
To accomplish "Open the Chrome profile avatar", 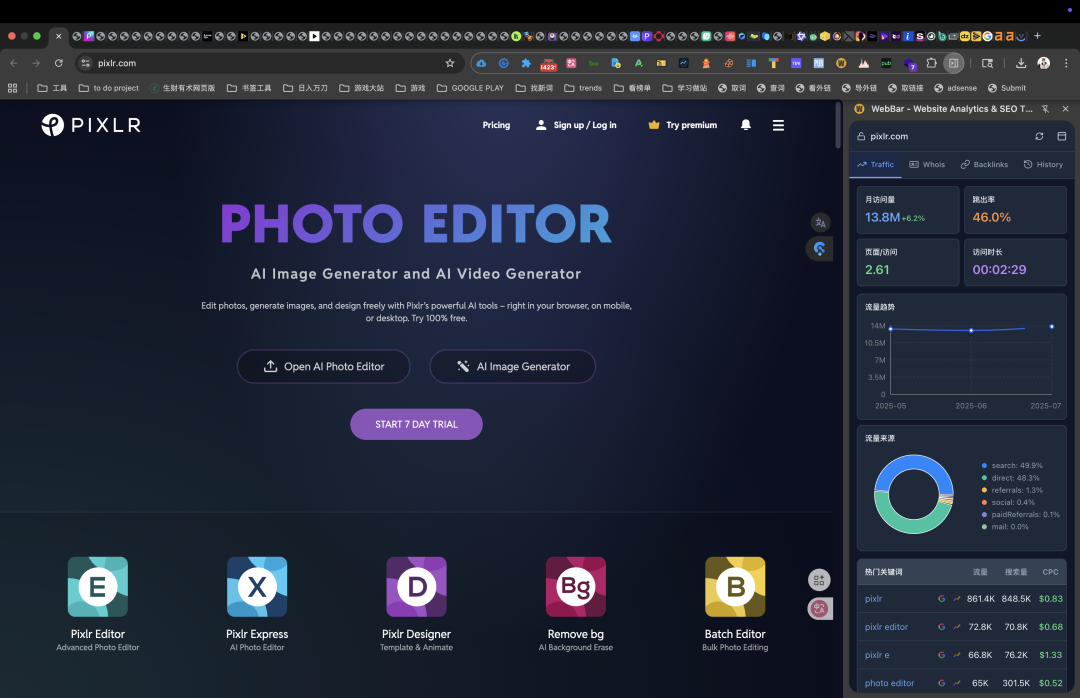I will point(1043,63).
